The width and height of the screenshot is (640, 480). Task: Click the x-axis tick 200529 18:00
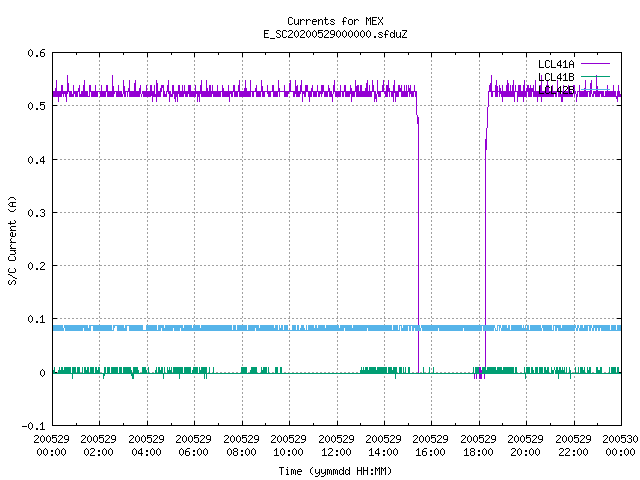[478, 446]
